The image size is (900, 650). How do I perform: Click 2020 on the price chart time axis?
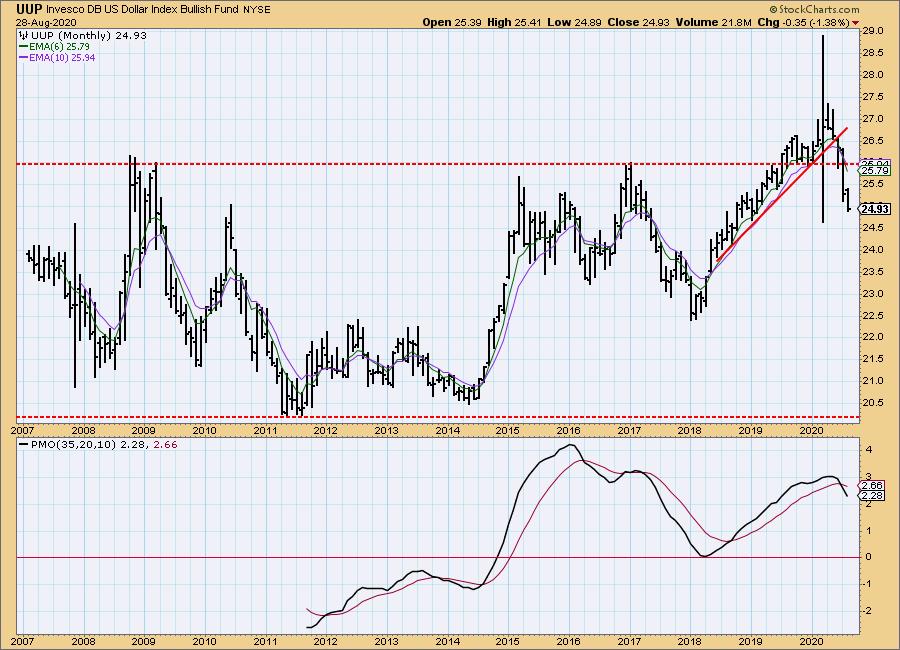pyautogui.click(x=812, y=431)
